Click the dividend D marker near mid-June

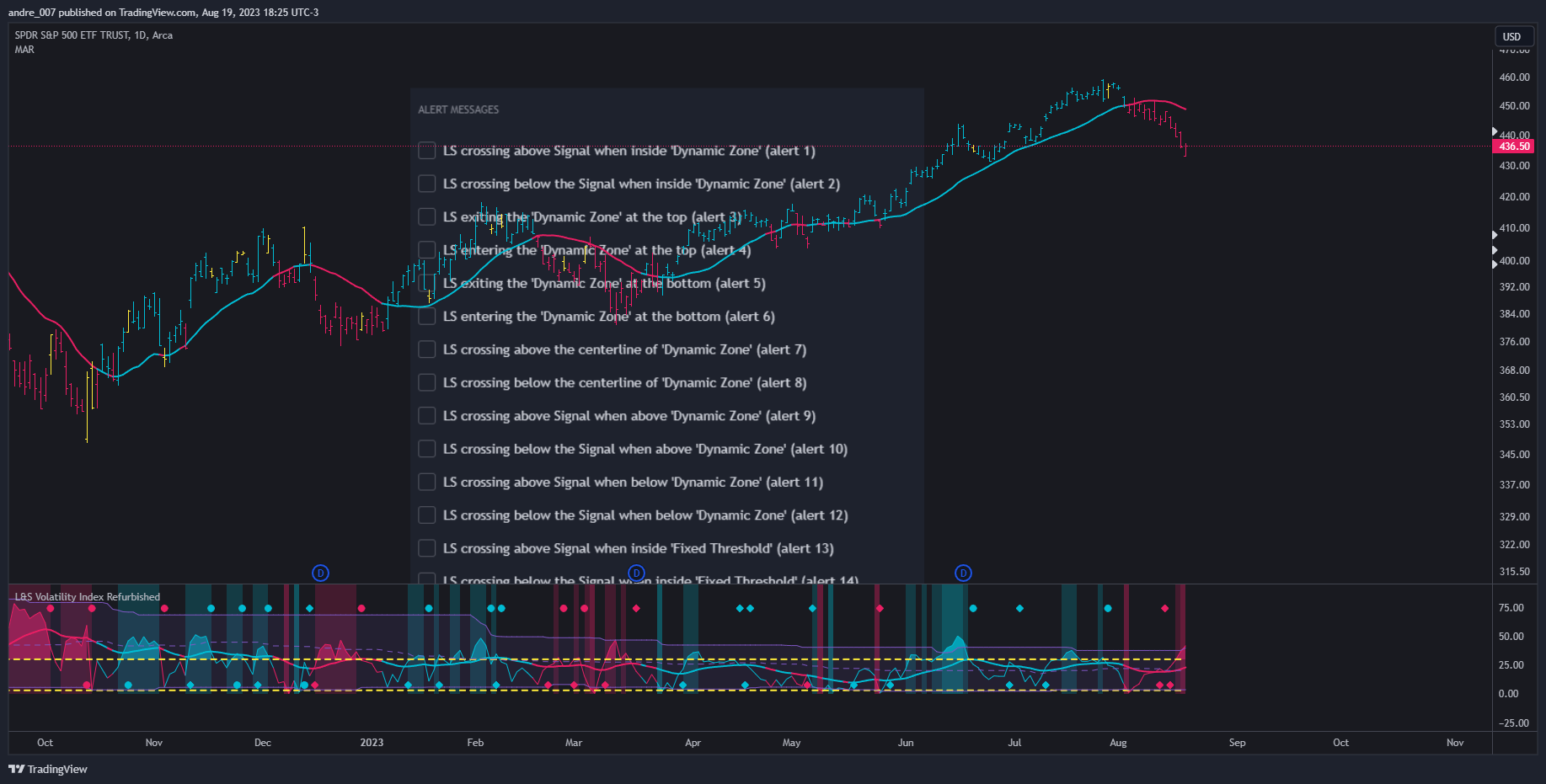(x=964, y=573)
